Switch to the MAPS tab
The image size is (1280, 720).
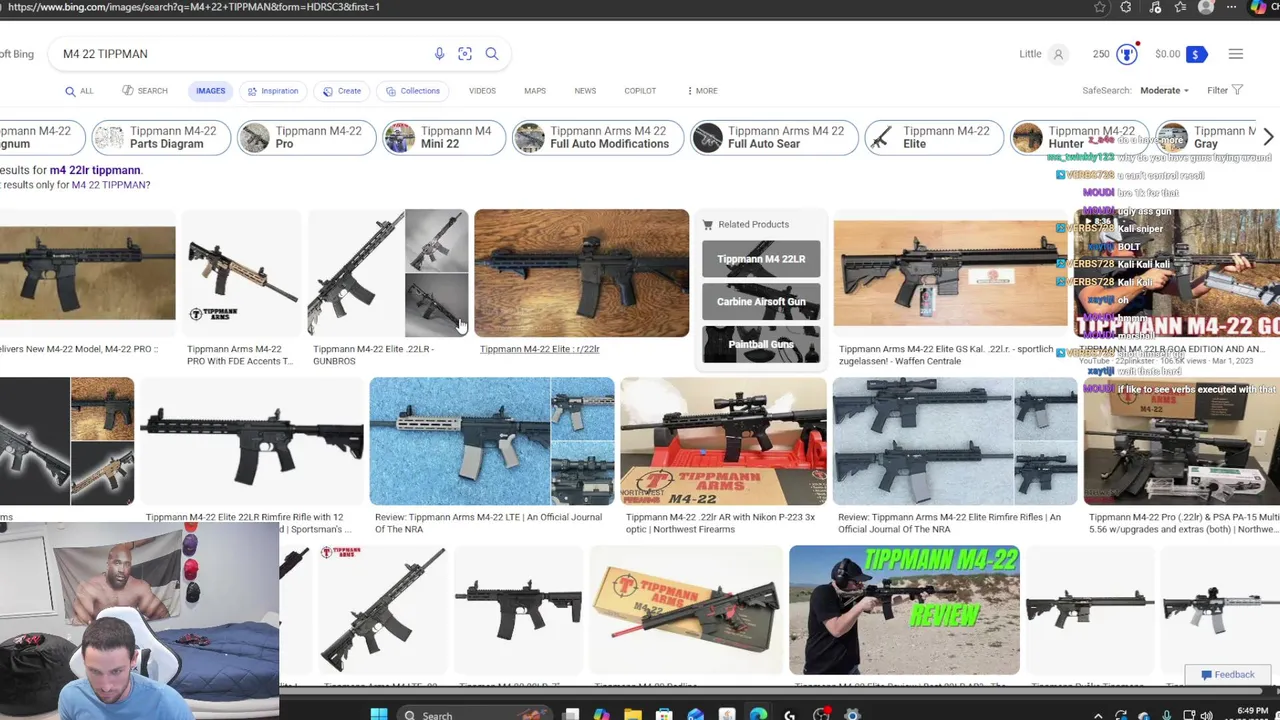coord(535,91)
